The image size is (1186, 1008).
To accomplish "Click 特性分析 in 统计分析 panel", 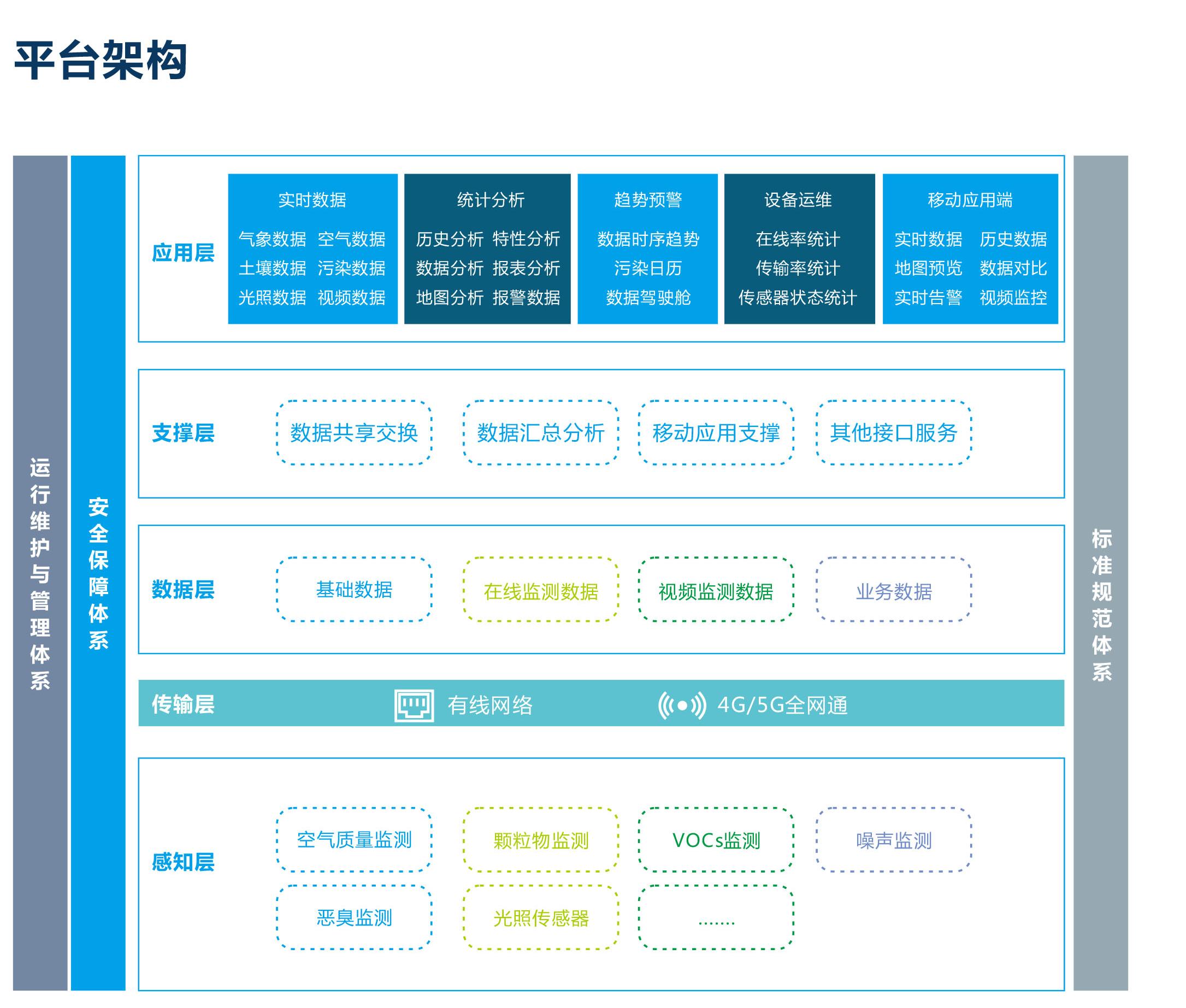I will coord(527,239).
